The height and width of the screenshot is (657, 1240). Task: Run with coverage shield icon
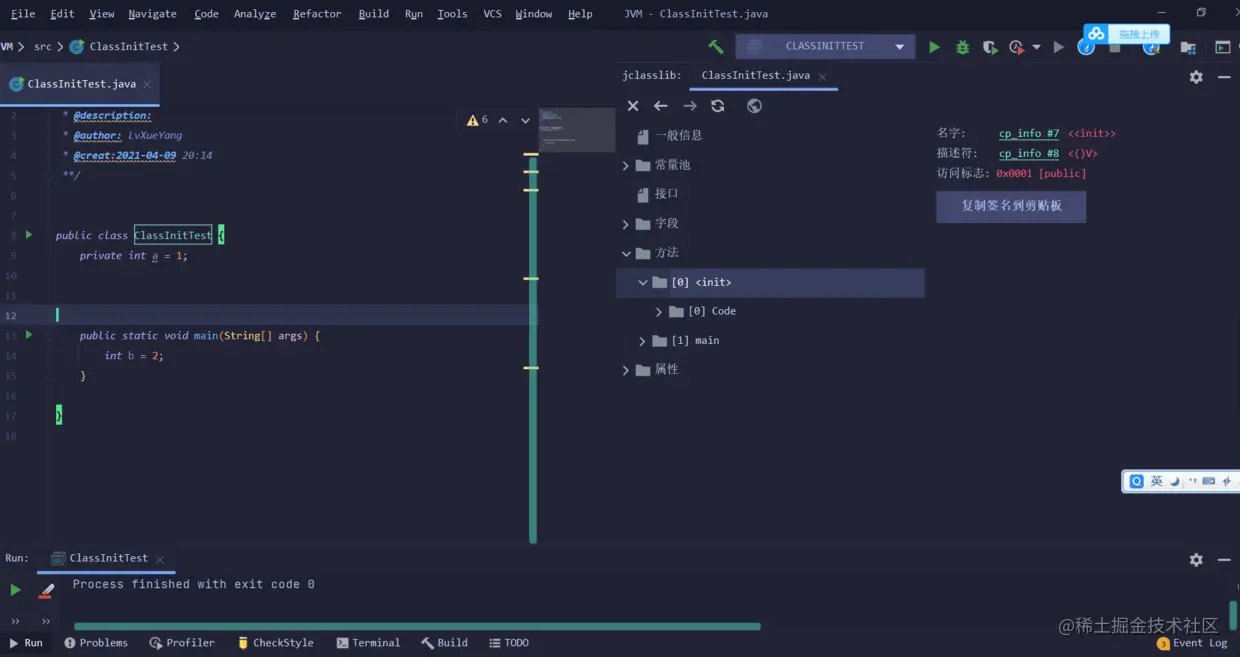(990, 47)
